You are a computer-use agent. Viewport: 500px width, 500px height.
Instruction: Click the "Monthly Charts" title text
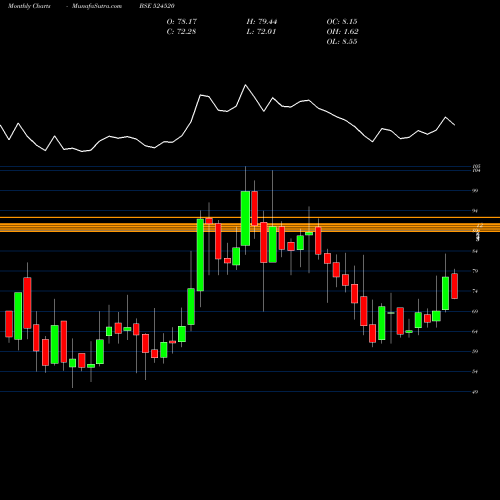coord(29,6)
